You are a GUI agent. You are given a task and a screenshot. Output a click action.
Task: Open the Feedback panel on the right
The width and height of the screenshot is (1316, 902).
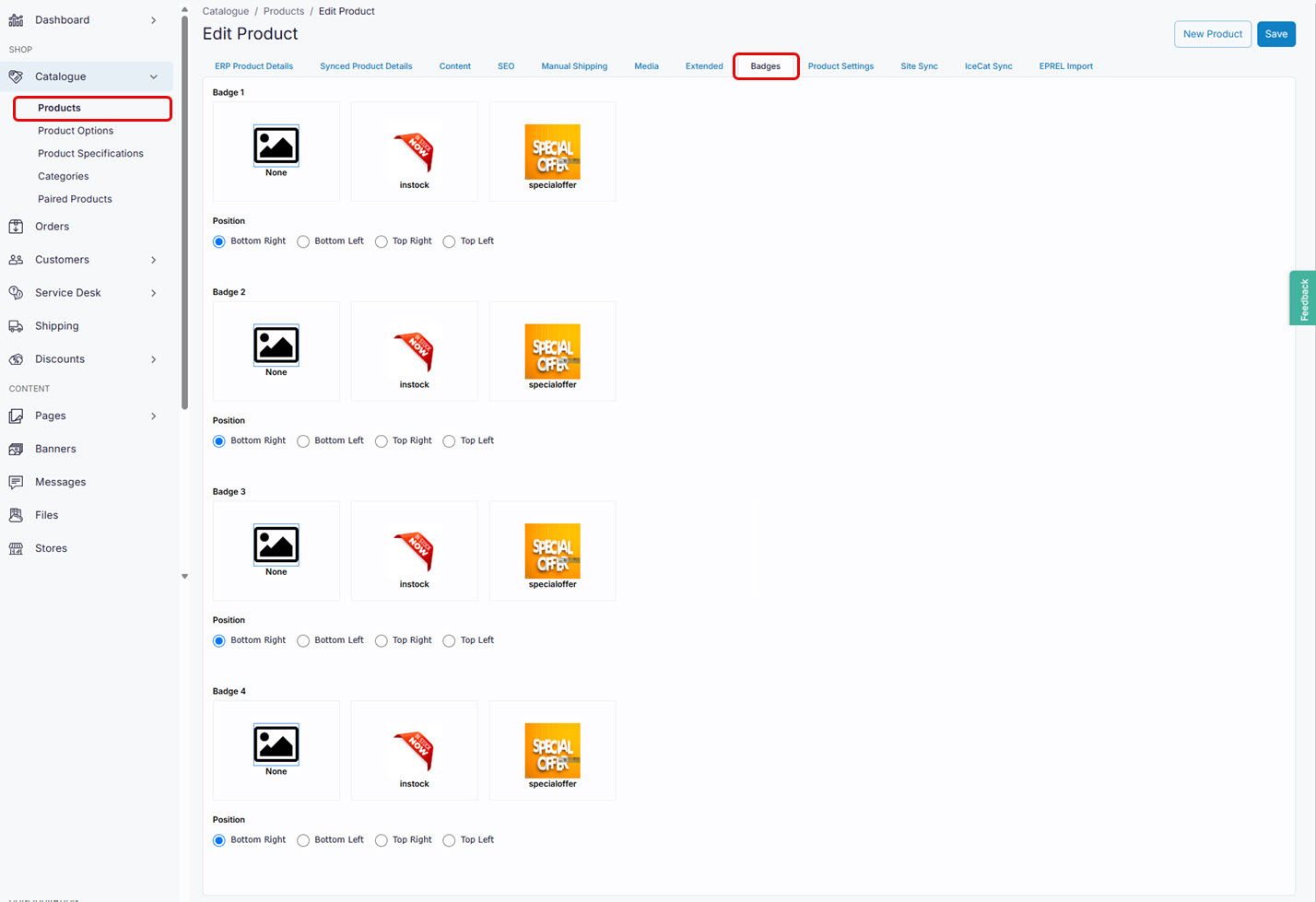pos(1303,298)
